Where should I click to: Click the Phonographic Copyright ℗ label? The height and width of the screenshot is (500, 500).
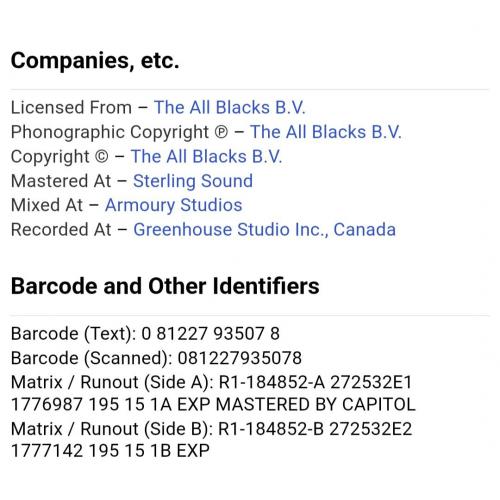click(x=119, y=132)
